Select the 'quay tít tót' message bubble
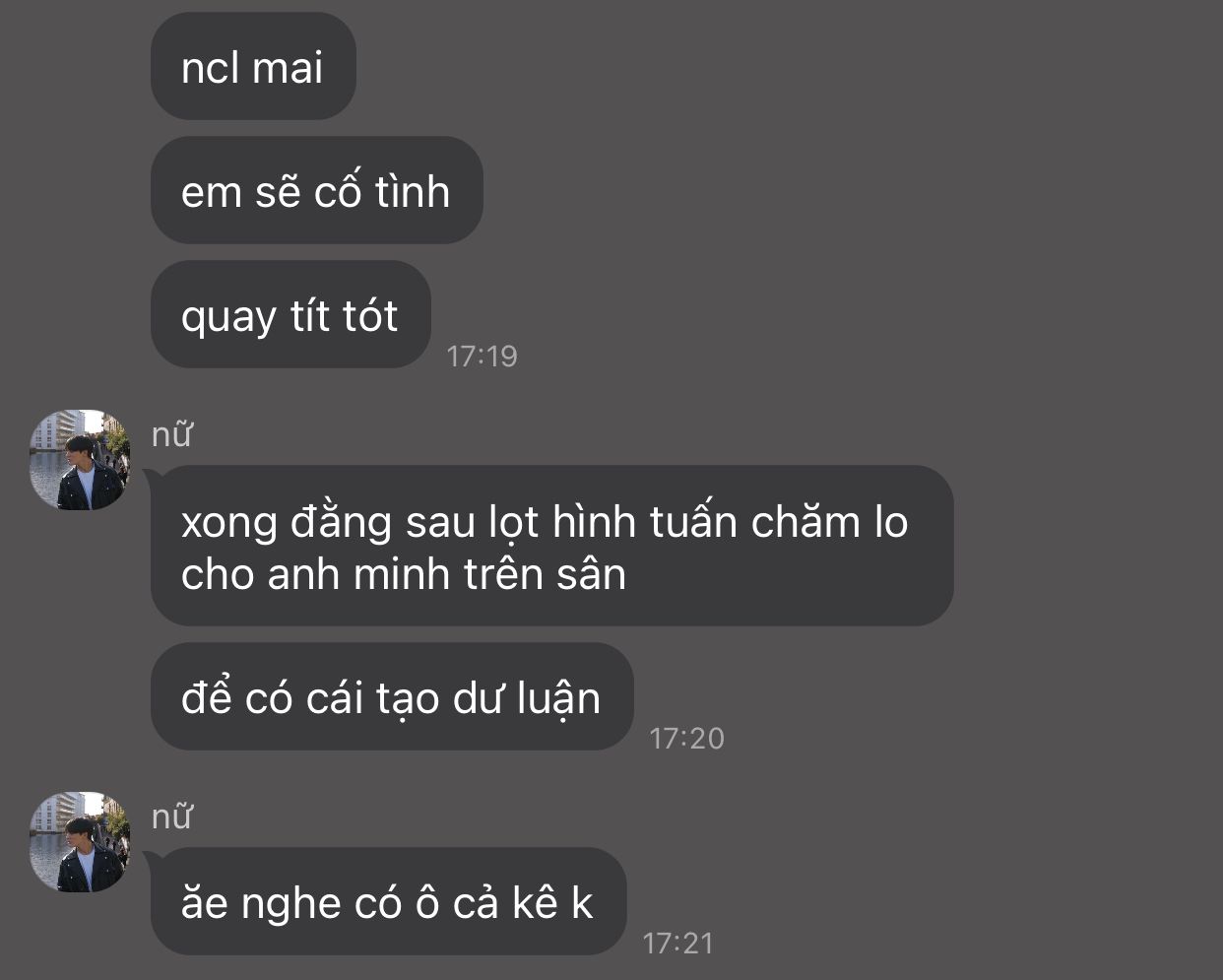The image size is (1223, 980). pyautogui.click(x=290, y=314)
